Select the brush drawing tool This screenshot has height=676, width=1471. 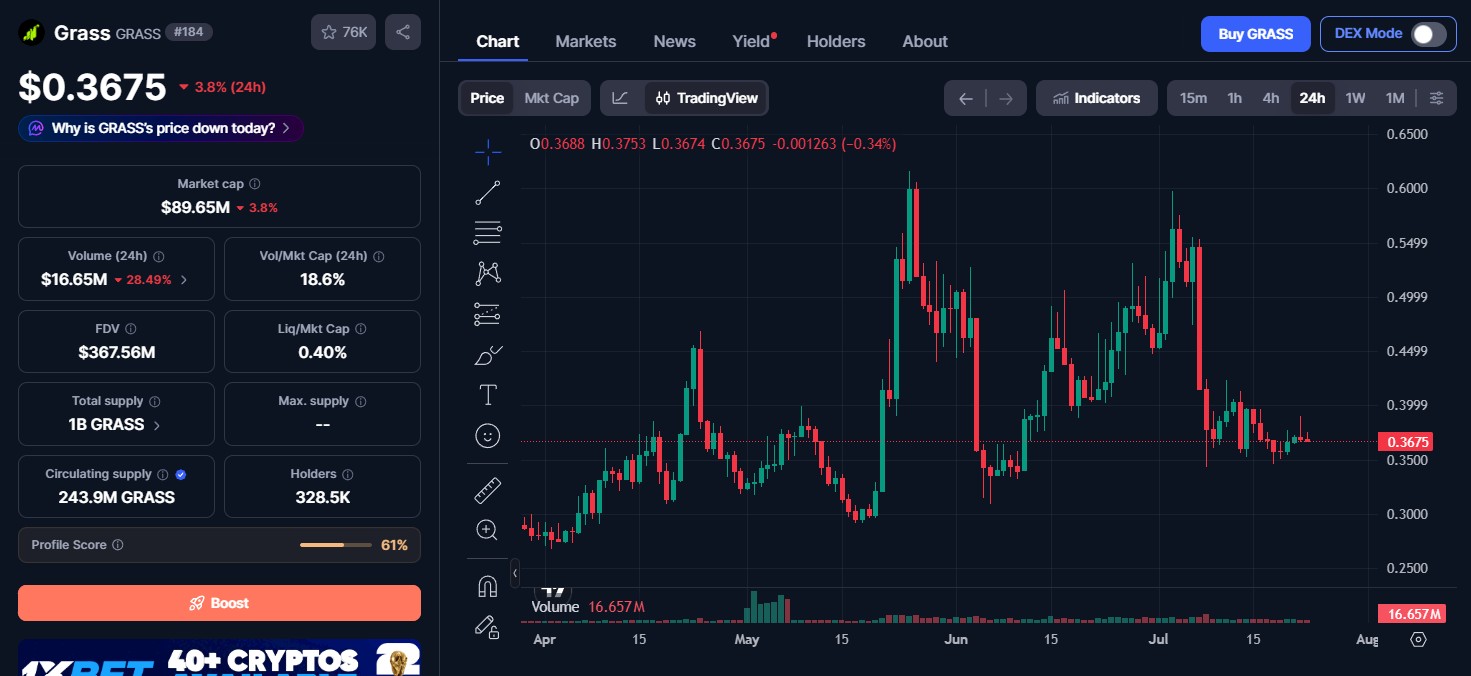[x=488, y=354]
